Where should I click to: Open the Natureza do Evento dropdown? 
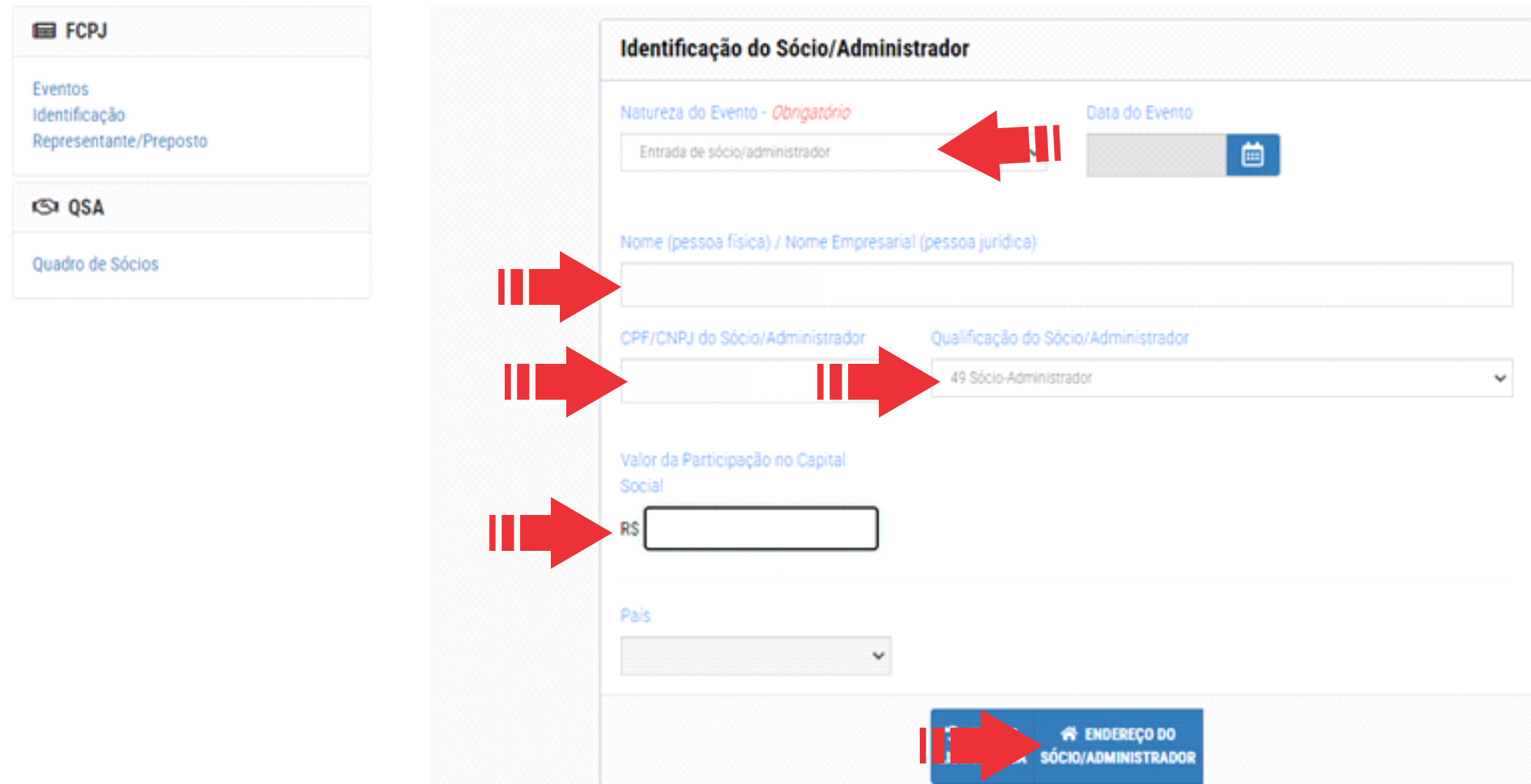[x=833, y=152]
